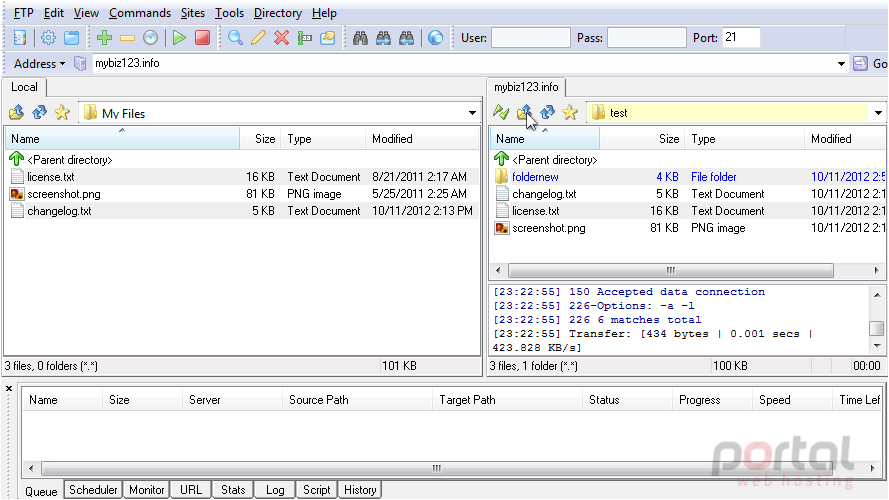Switch to the Scheduler tab
Screen dimensions: 889x500
pos(93,490)
